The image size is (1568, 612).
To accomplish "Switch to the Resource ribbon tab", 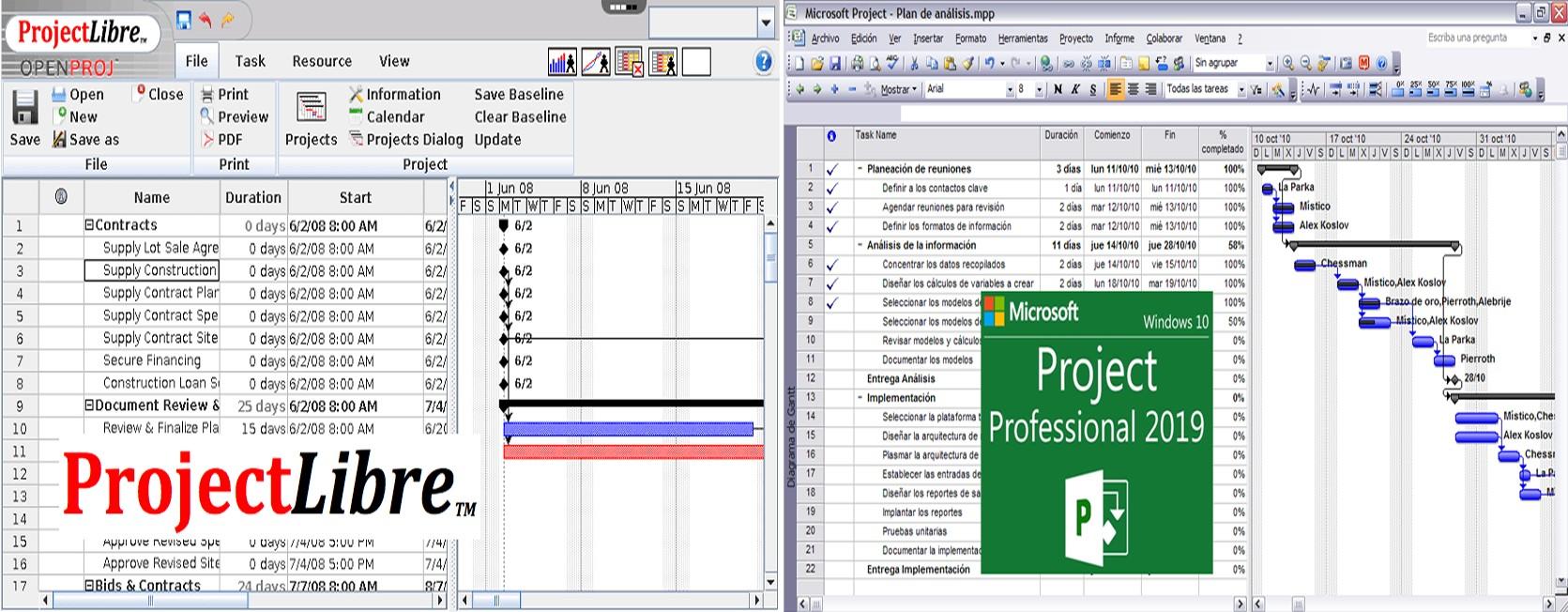I will (322, 61).
